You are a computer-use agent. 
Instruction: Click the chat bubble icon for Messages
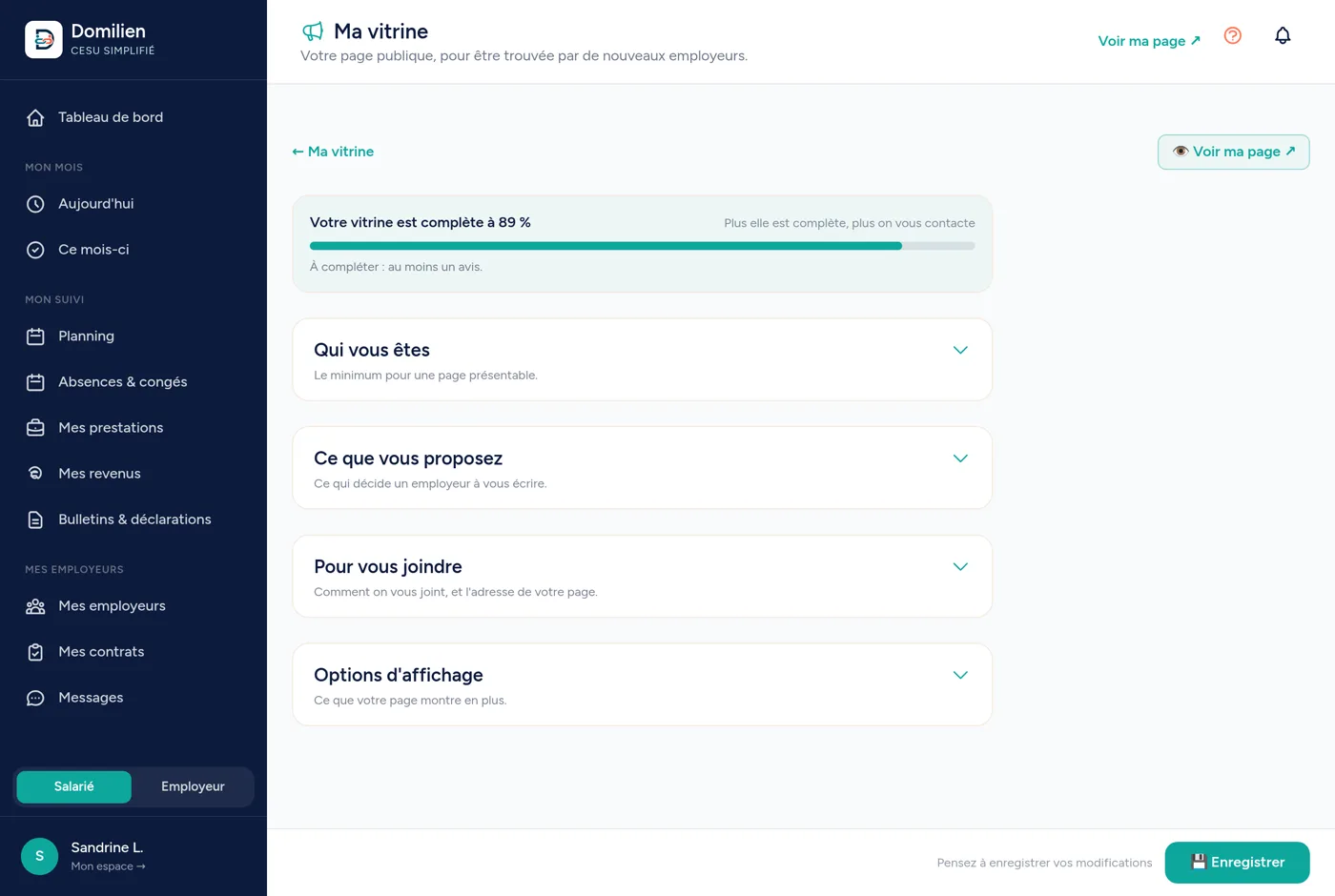(35, 698)
